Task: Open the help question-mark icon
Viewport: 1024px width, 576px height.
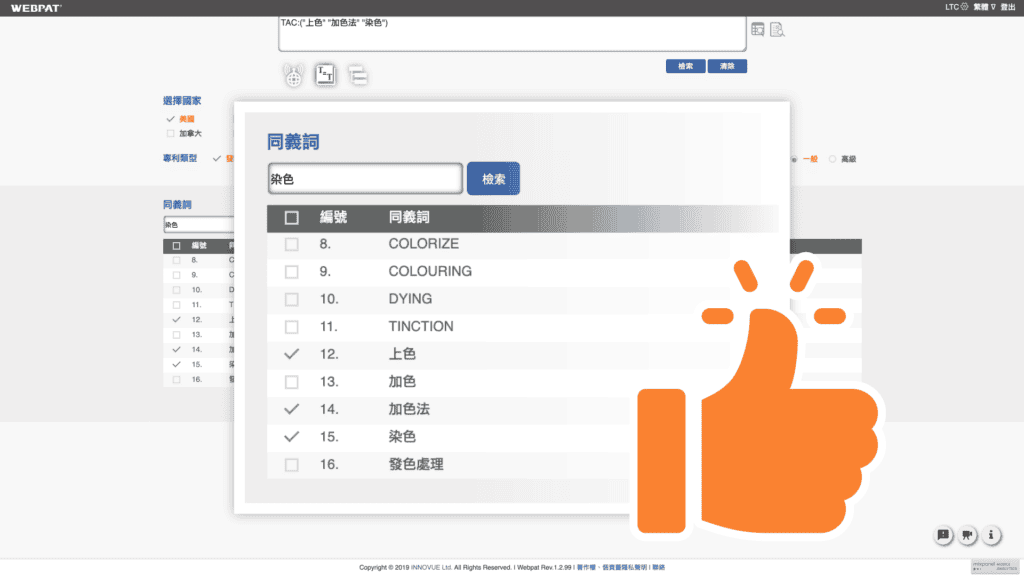Action: 967,535
